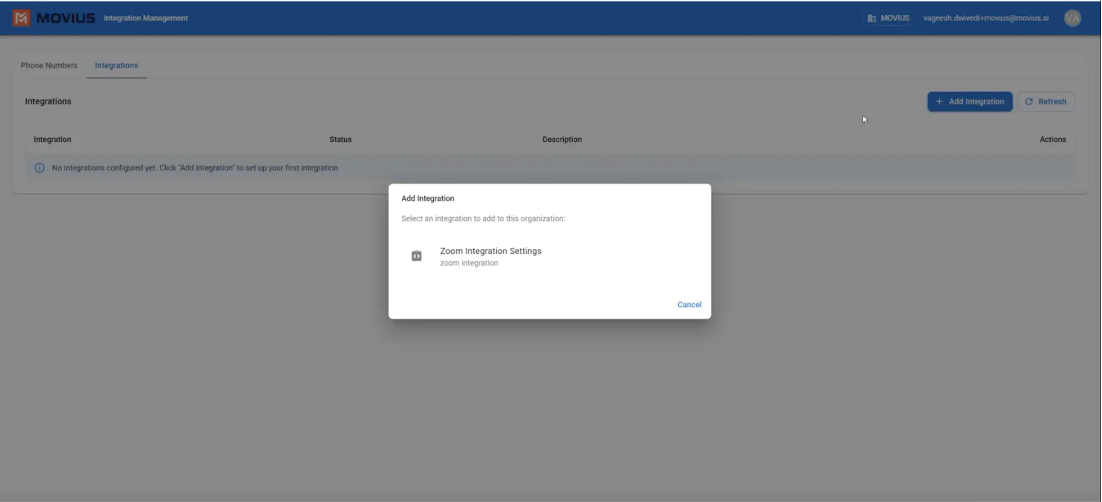Open the VA user avatar menu
Image resolution: width=1102 pixels, height=502 pixels.
coord(1072,18)
